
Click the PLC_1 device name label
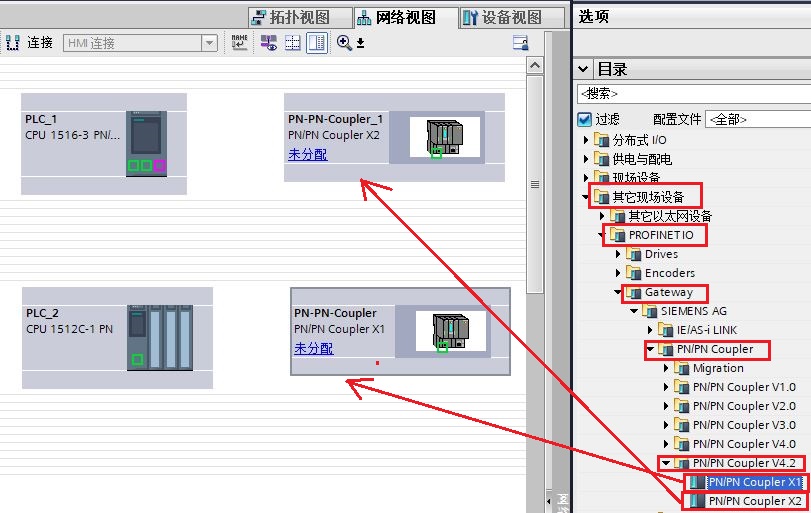coord(41,119)
